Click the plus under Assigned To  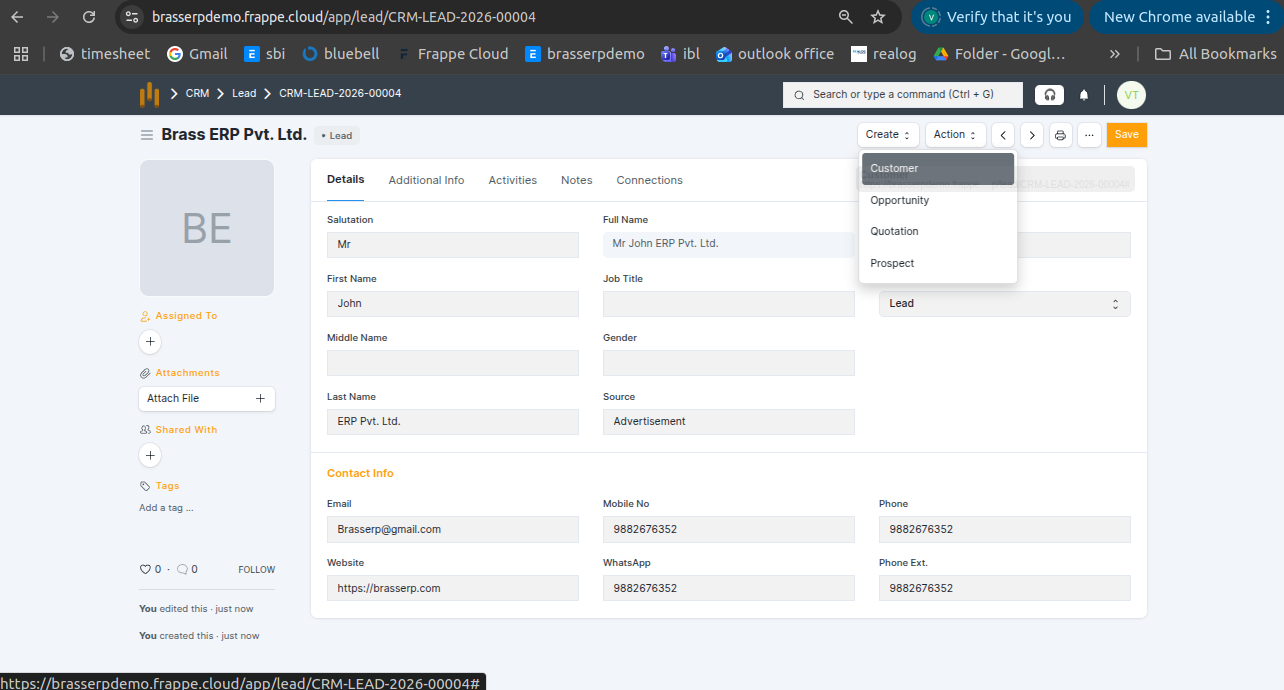[150, 342]
